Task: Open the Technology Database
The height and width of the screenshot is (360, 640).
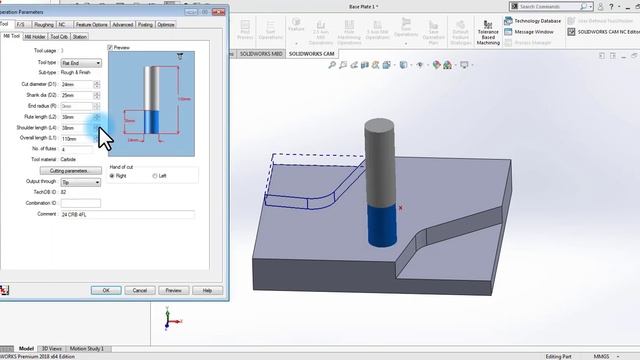Action: (x=533, y=20)
